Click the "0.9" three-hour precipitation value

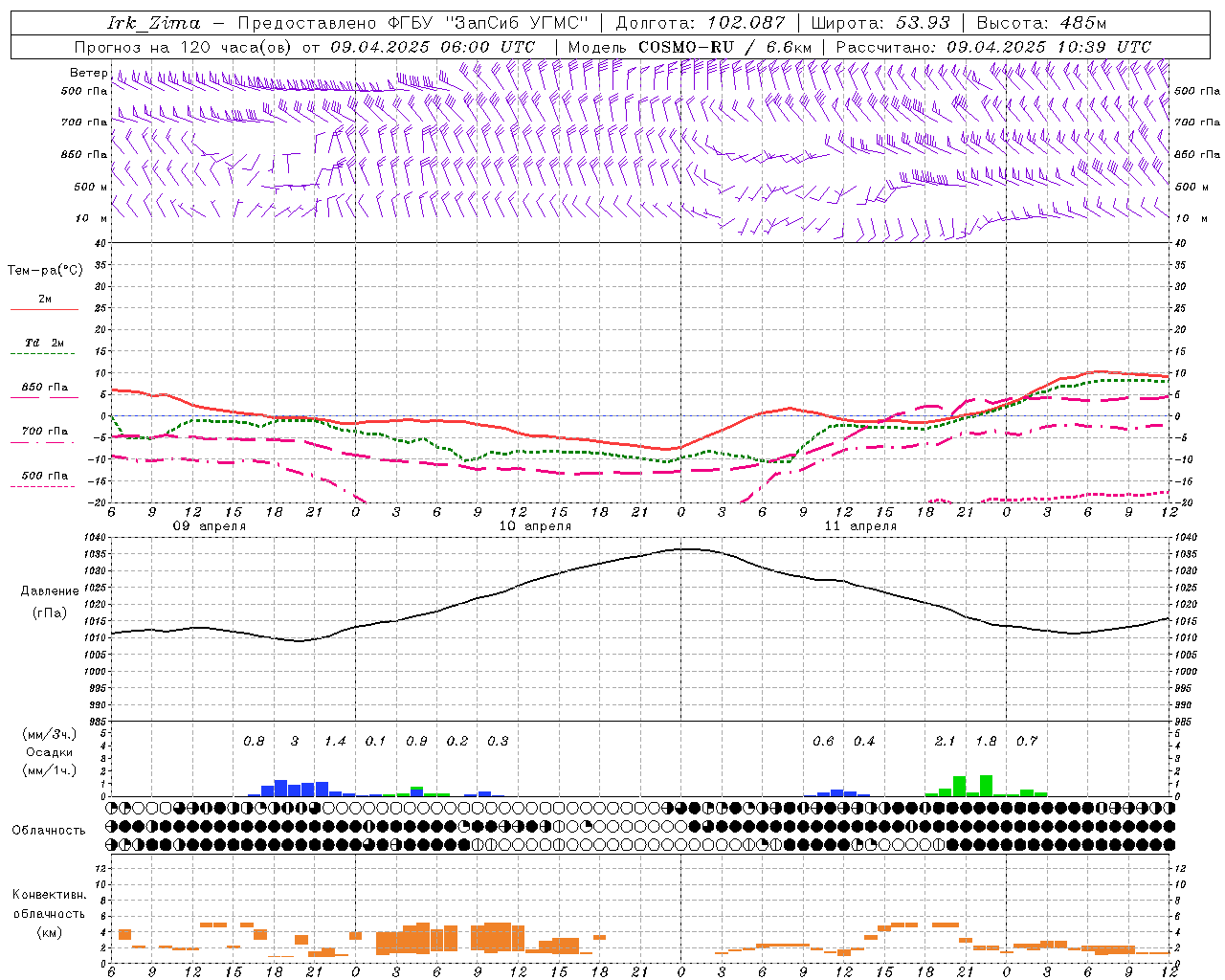pyautogui.click(x=416, y=742)
